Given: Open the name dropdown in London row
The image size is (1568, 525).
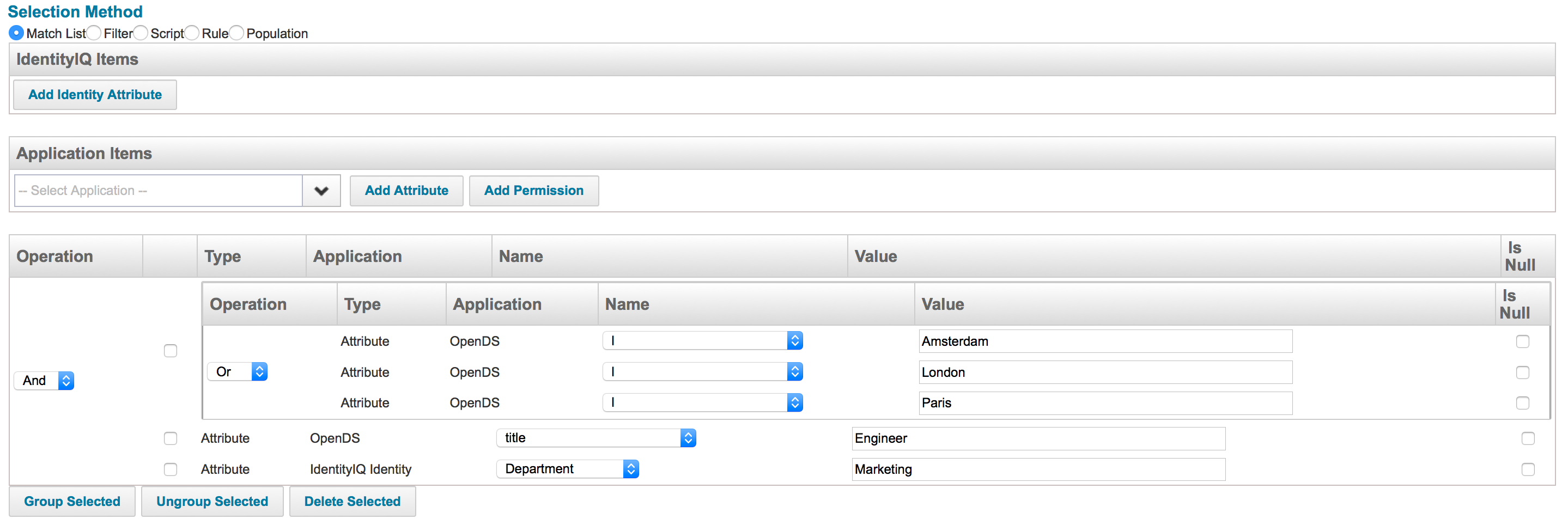Looking at the screenshot, I should 702,372.
